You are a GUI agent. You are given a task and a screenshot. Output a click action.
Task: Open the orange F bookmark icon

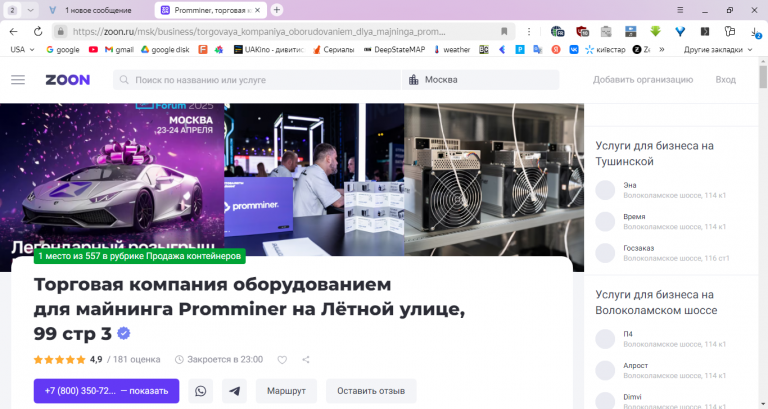pos(203,49)
